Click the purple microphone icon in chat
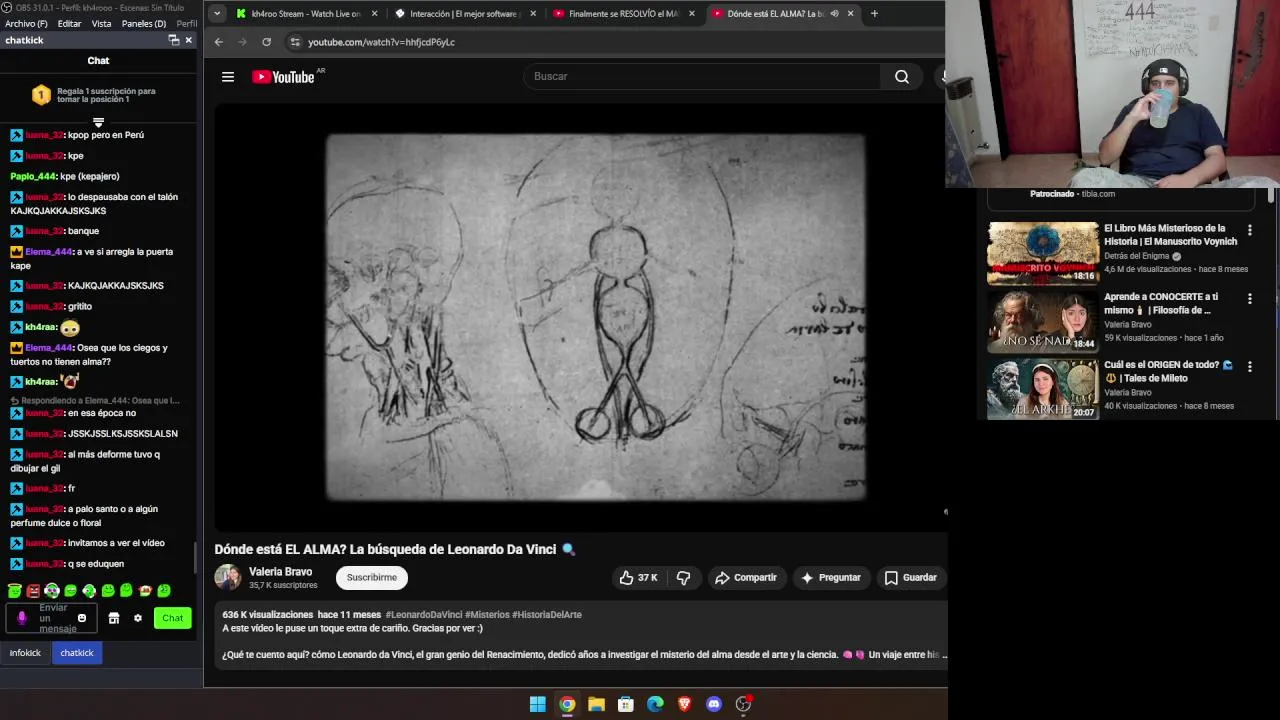The image size is (1280, 720). coord(22,618)
